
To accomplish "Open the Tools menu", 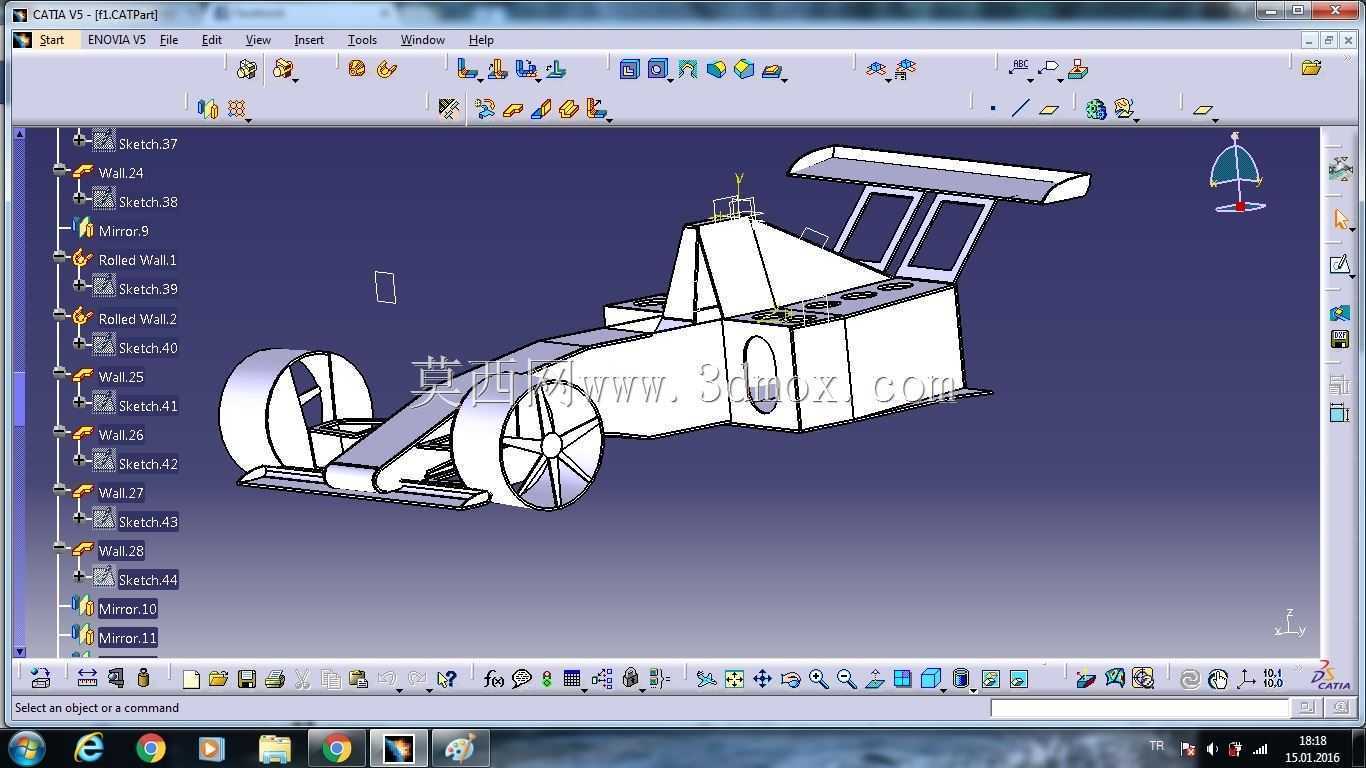I will 362,40.
